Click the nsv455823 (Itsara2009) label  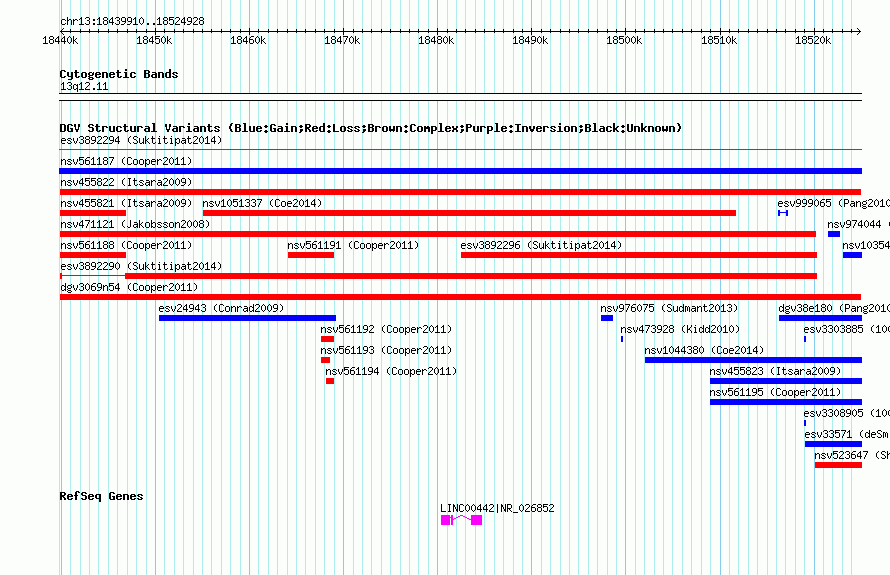pyautogui.click(x=775, y=371)
